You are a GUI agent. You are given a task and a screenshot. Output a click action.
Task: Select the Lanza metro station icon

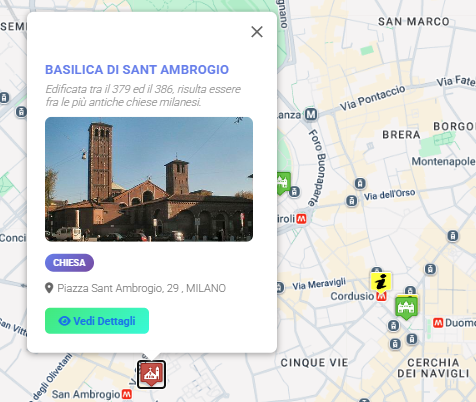(x=311, y=115)
